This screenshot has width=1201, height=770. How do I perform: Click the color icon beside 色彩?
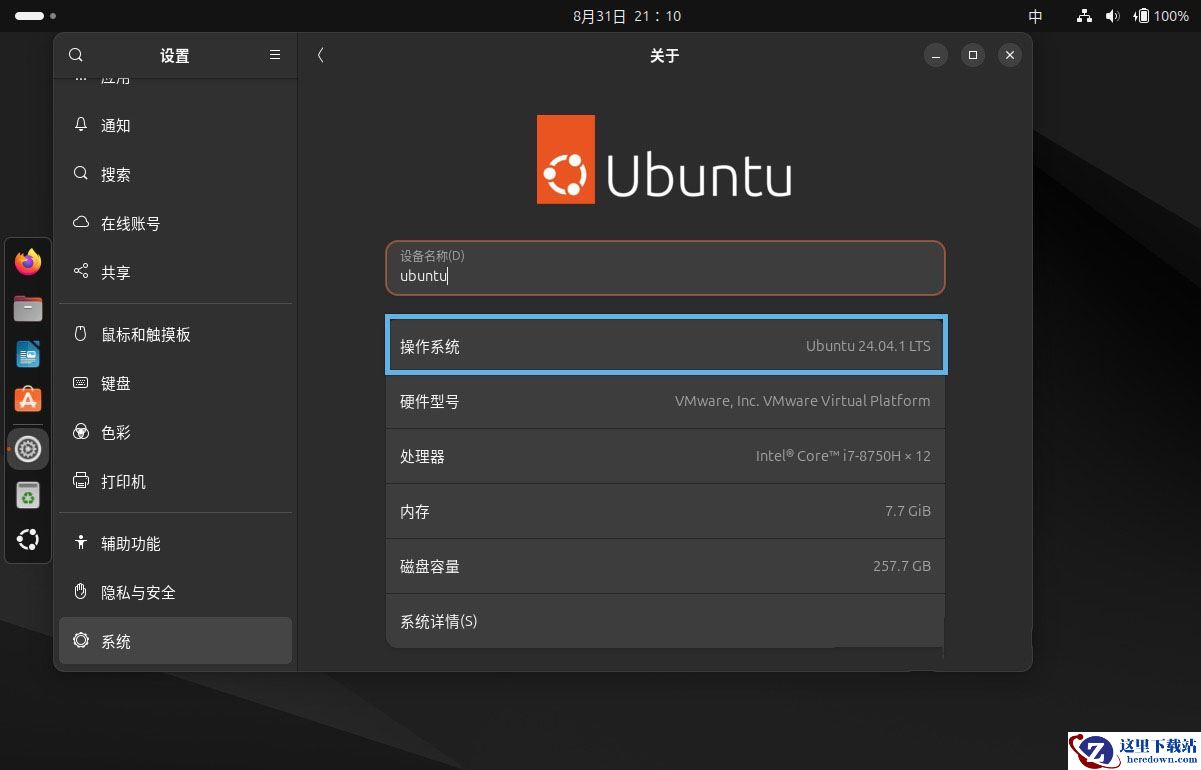[81, 432]
